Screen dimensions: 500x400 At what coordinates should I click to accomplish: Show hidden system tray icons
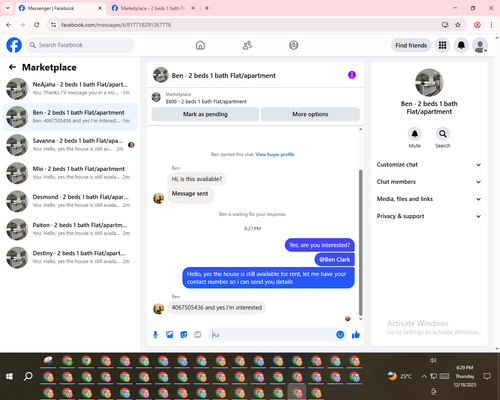pos(424,376)
